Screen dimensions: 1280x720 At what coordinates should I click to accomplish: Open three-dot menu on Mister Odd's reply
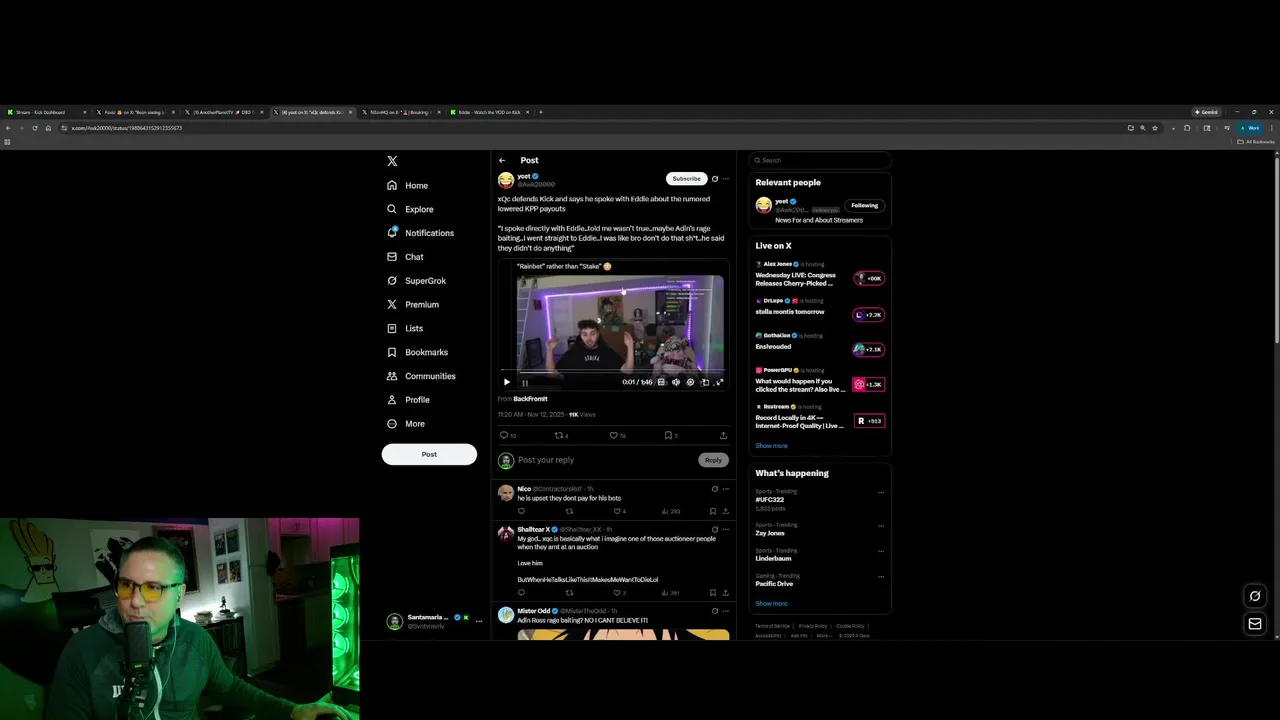726,611
